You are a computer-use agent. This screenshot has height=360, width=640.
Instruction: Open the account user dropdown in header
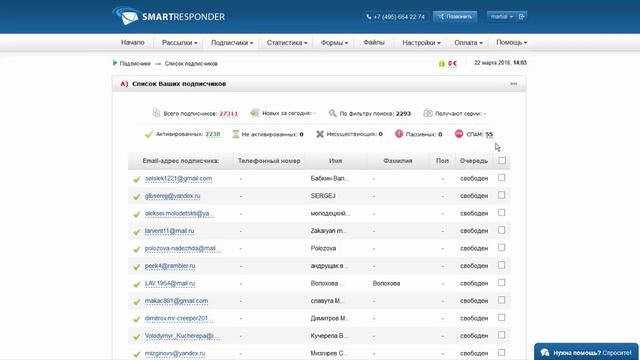coord(502,17)
